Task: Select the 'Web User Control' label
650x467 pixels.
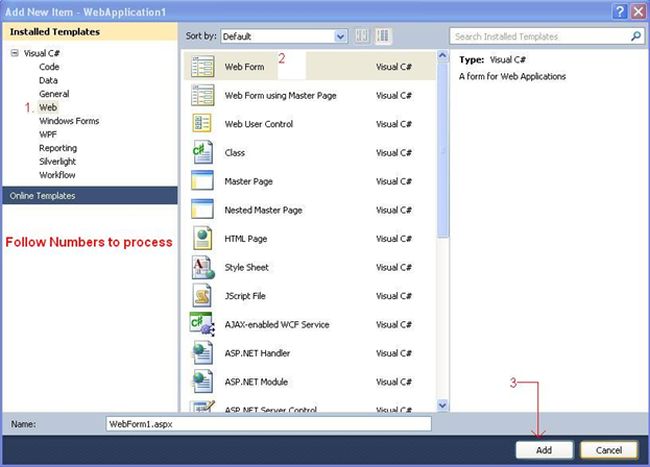Action: pyautogui.click(x=259, y=124)
